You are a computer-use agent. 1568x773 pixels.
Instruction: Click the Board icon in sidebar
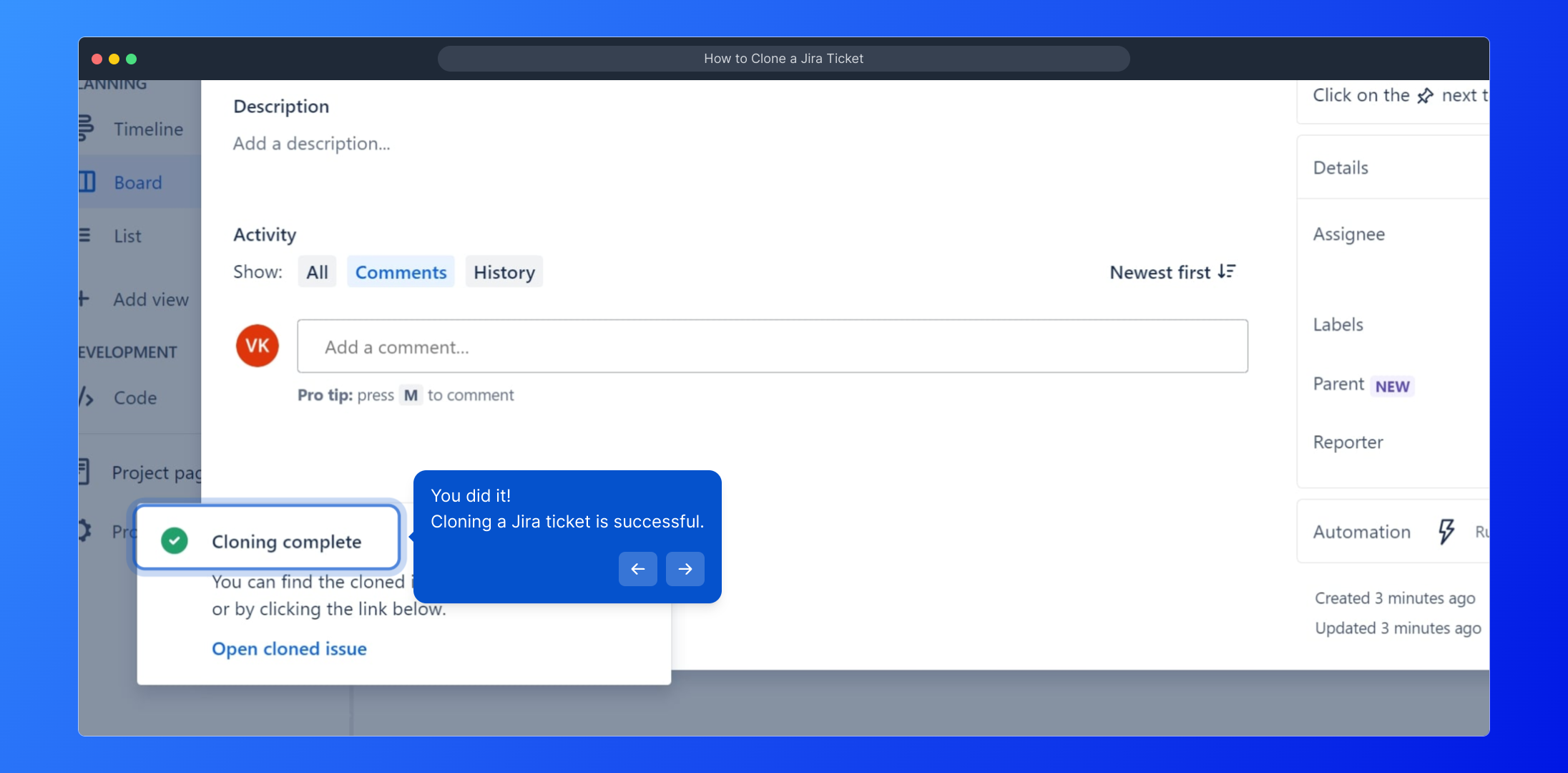[x=87, y=182]
